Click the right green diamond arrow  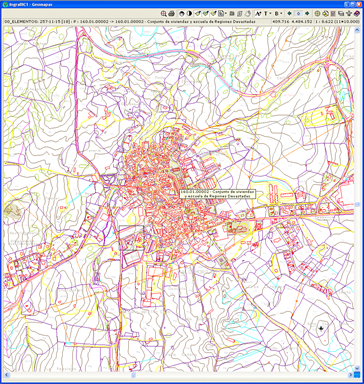[307, 14]
